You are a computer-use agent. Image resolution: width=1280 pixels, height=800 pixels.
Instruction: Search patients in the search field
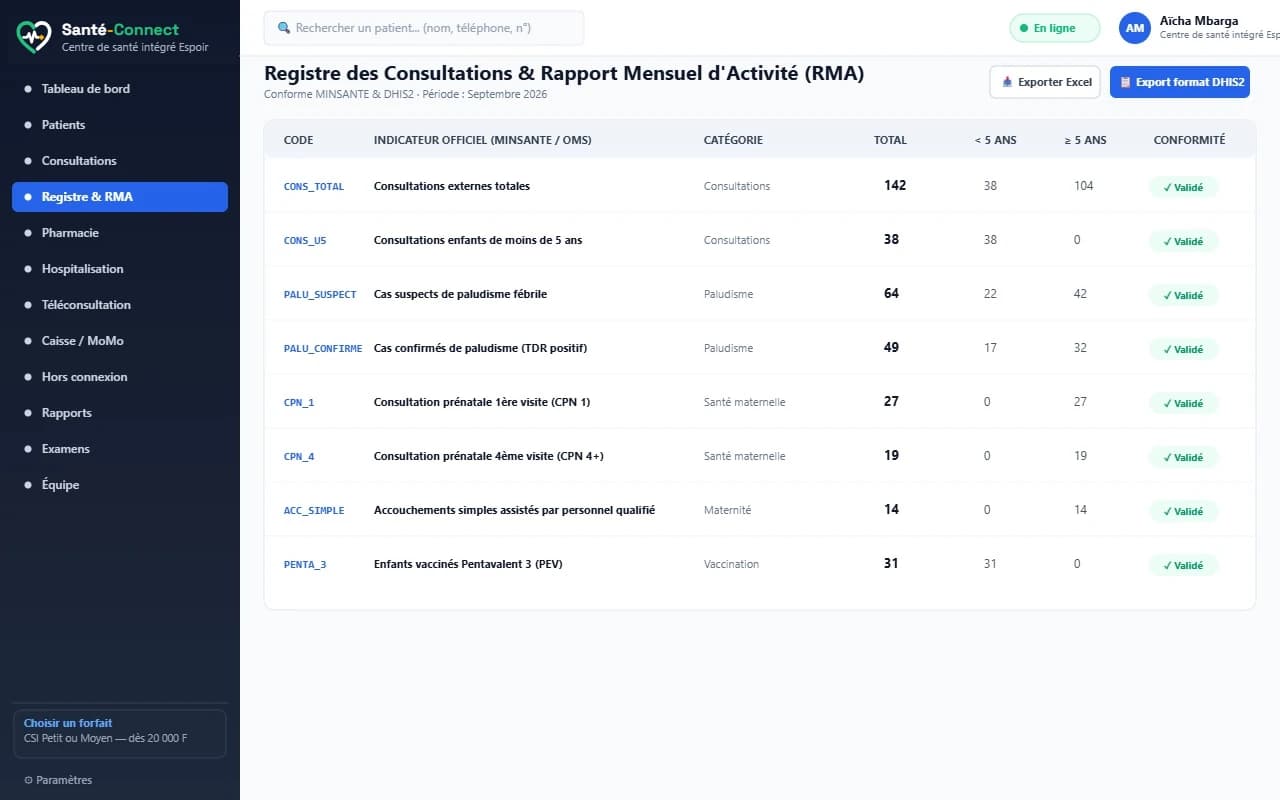(424, 28)
